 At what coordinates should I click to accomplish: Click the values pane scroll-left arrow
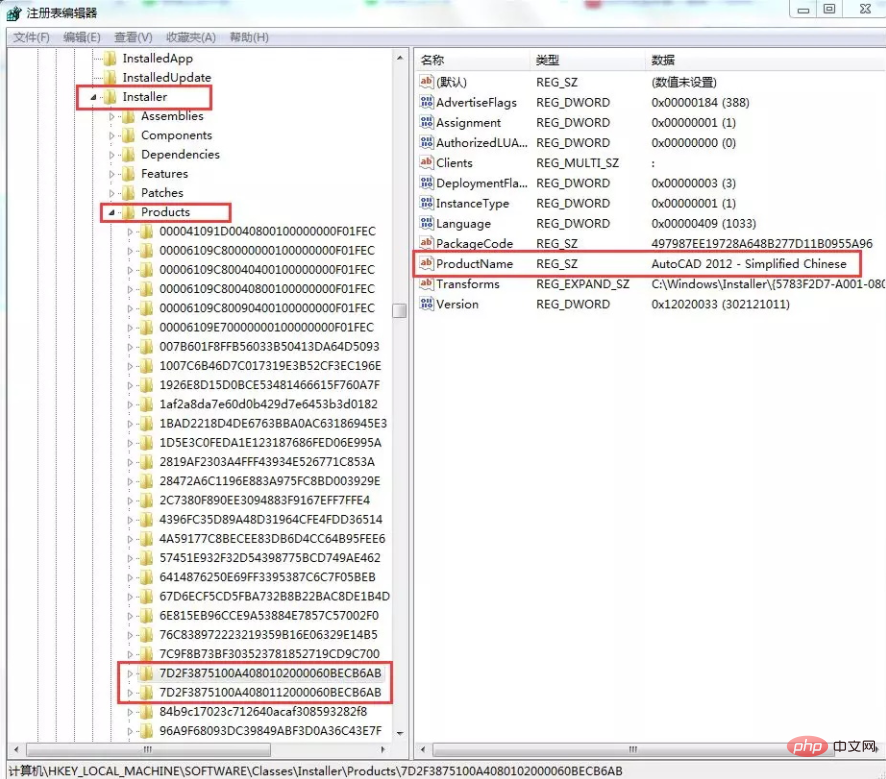(423, 750)
